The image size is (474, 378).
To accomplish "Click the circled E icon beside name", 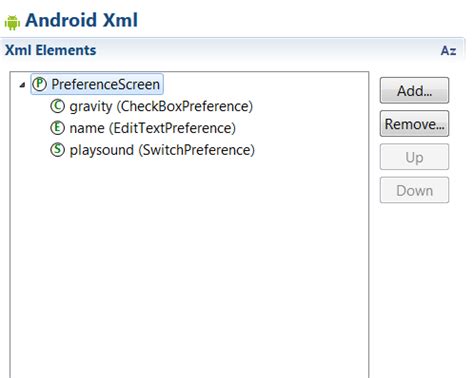I will 57,128.
